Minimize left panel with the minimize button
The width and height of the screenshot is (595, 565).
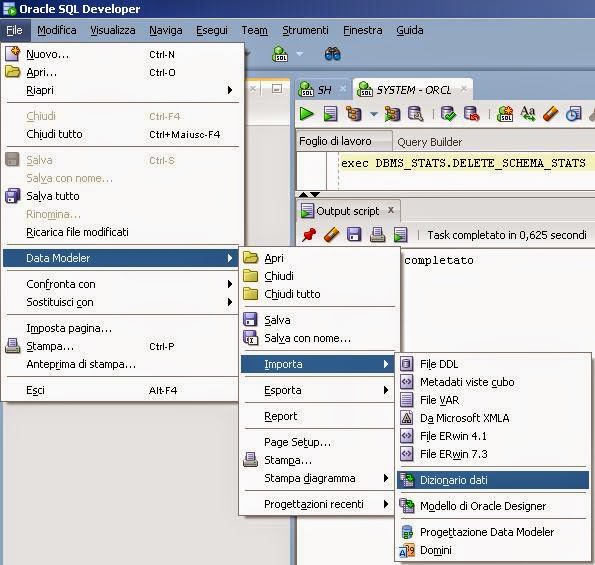[277, 89]
